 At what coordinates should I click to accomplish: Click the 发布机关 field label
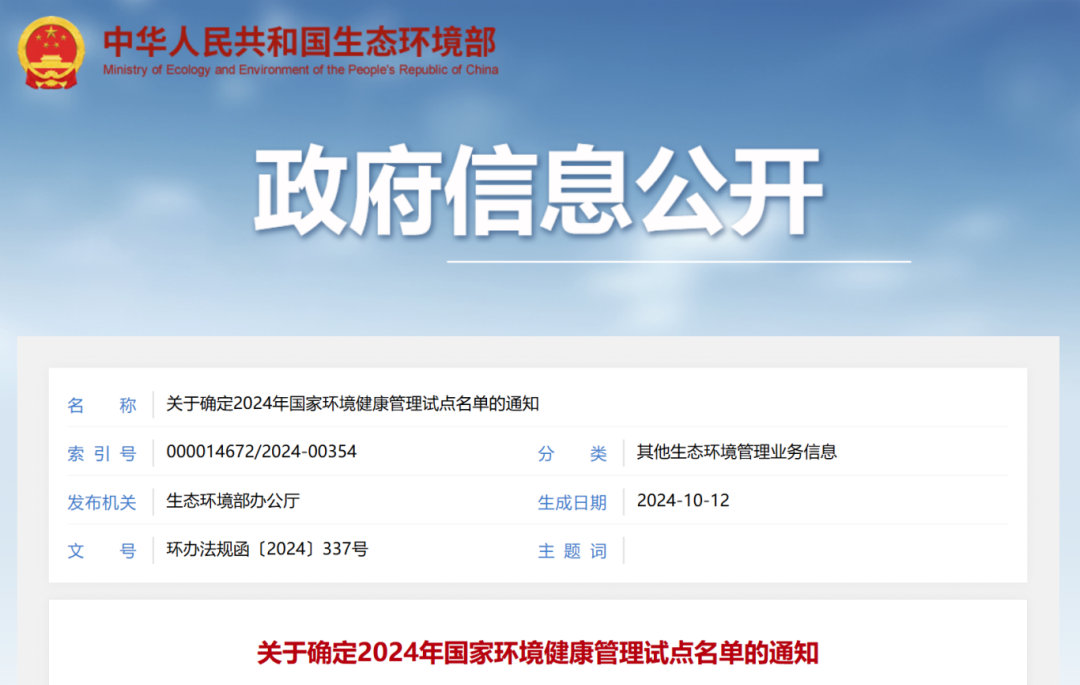click(101, 502)
